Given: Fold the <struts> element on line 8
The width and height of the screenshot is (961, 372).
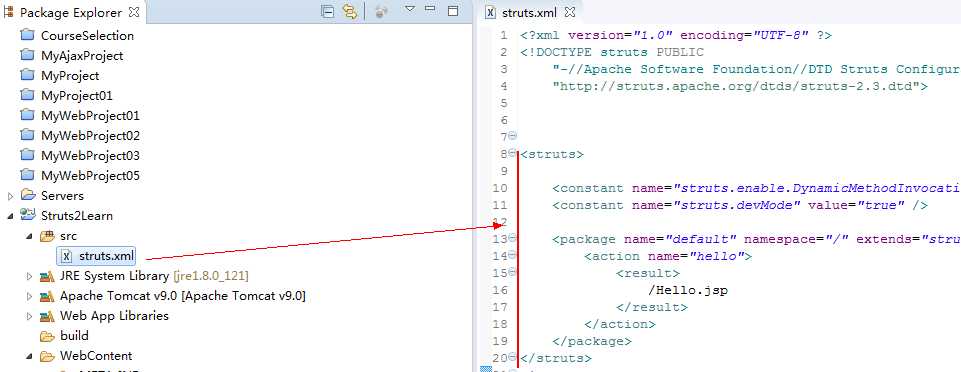Looking at the screenshot, I should coord(513,153).
